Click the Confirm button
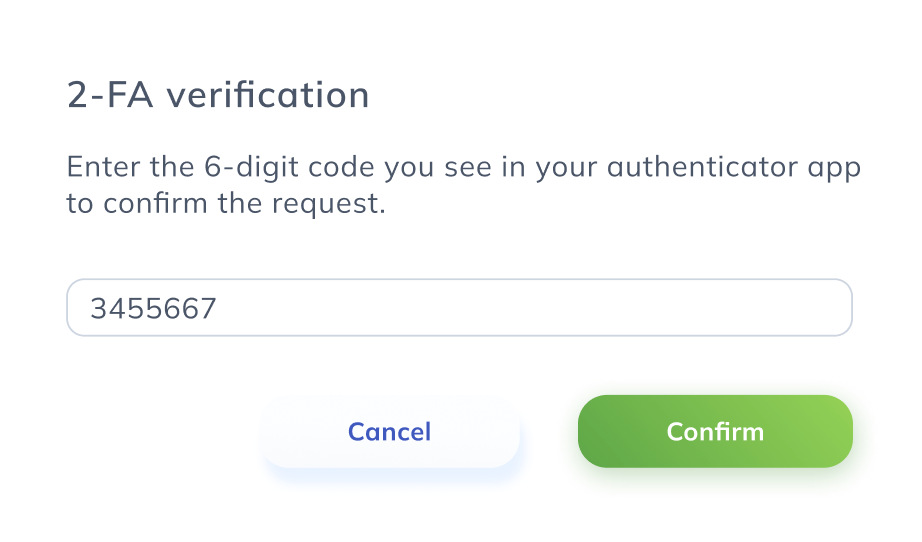The height and width of the screenshot is (542, 922). 715,431
